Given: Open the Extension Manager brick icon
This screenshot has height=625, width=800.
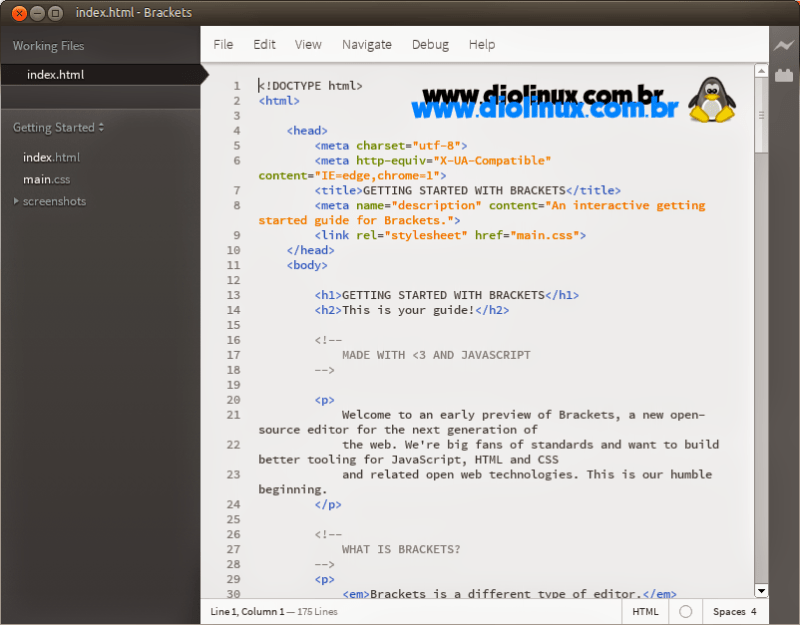Looking at the screenshot, I should pyautogui.click(x=783, y=75).
